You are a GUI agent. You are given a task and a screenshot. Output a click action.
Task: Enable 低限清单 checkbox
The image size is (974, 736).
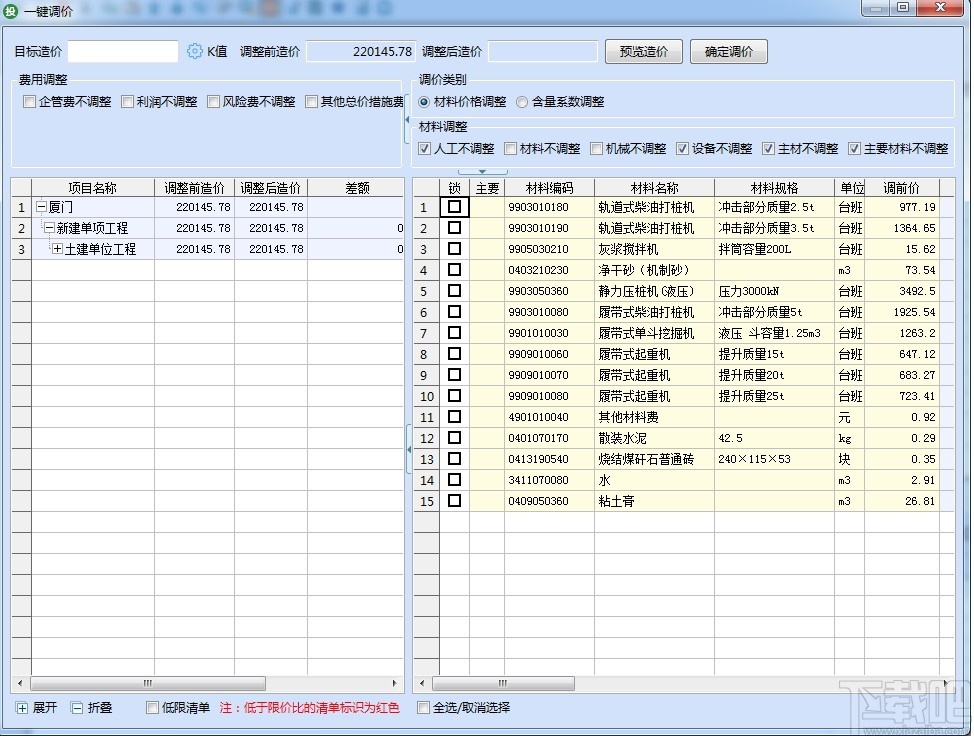(152, 707)
